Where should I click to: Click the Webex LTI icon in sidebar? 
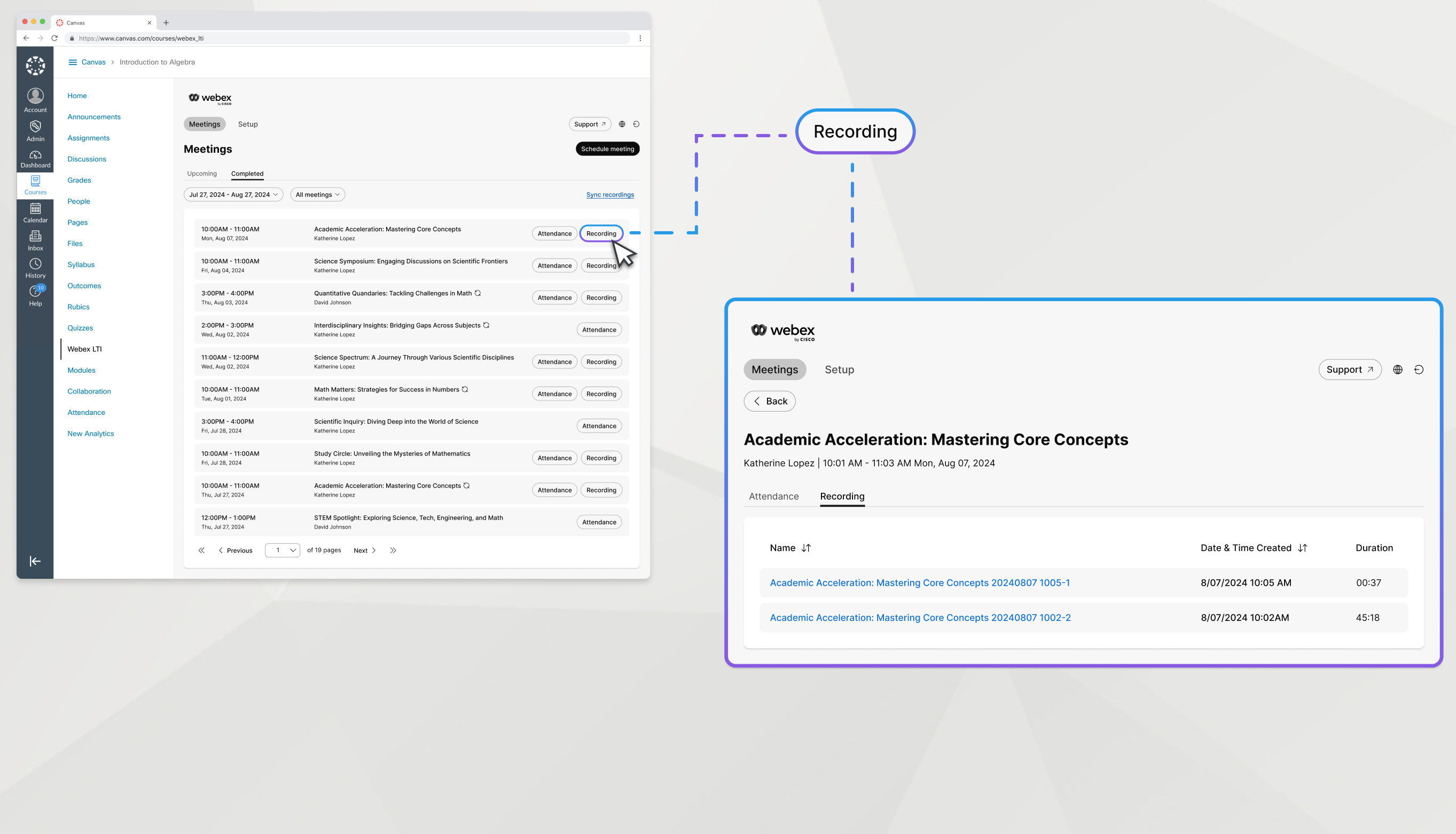85,348
